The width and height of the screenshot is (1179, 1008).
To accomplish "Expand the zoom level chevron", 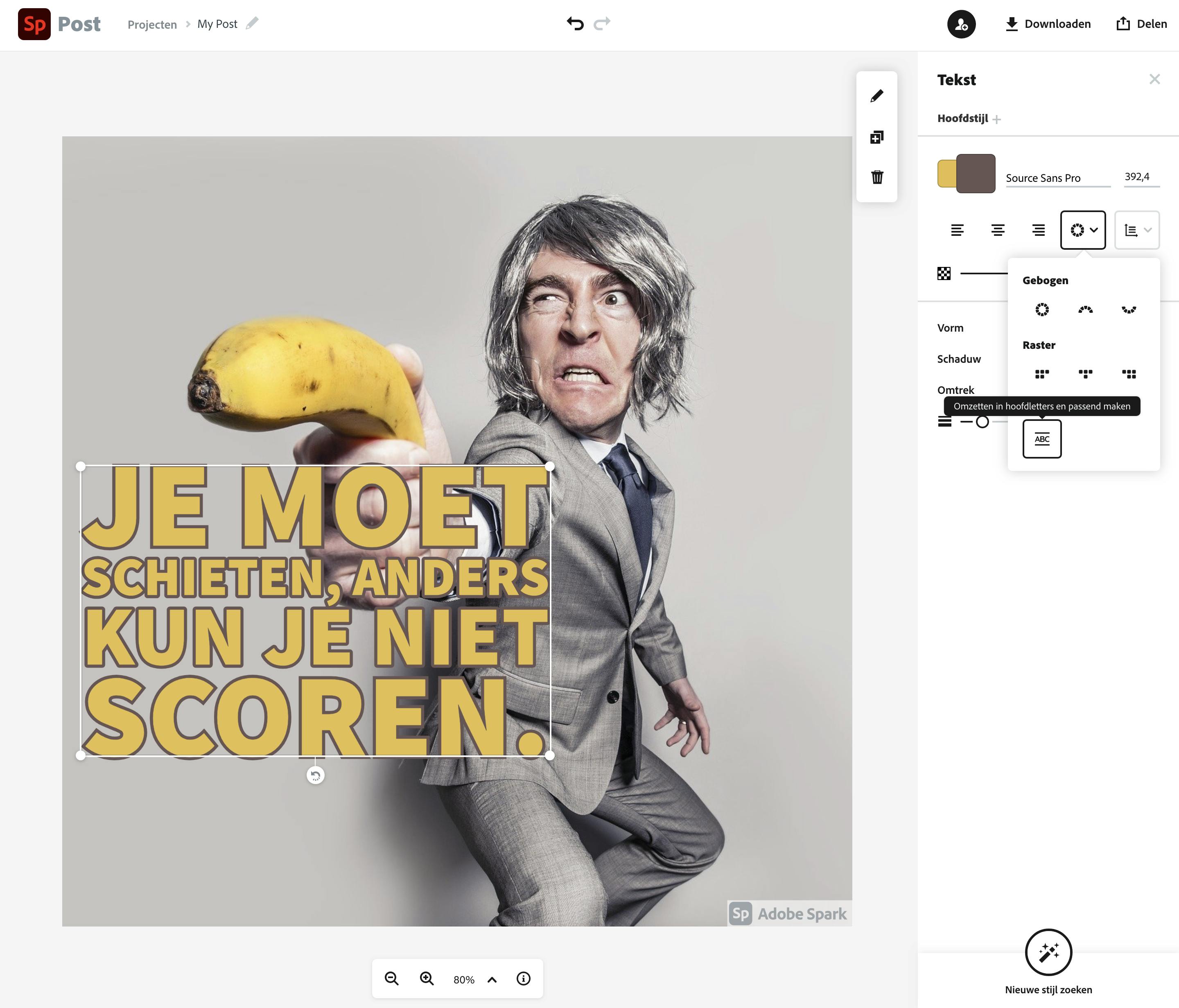I will [x=492, y=979].
